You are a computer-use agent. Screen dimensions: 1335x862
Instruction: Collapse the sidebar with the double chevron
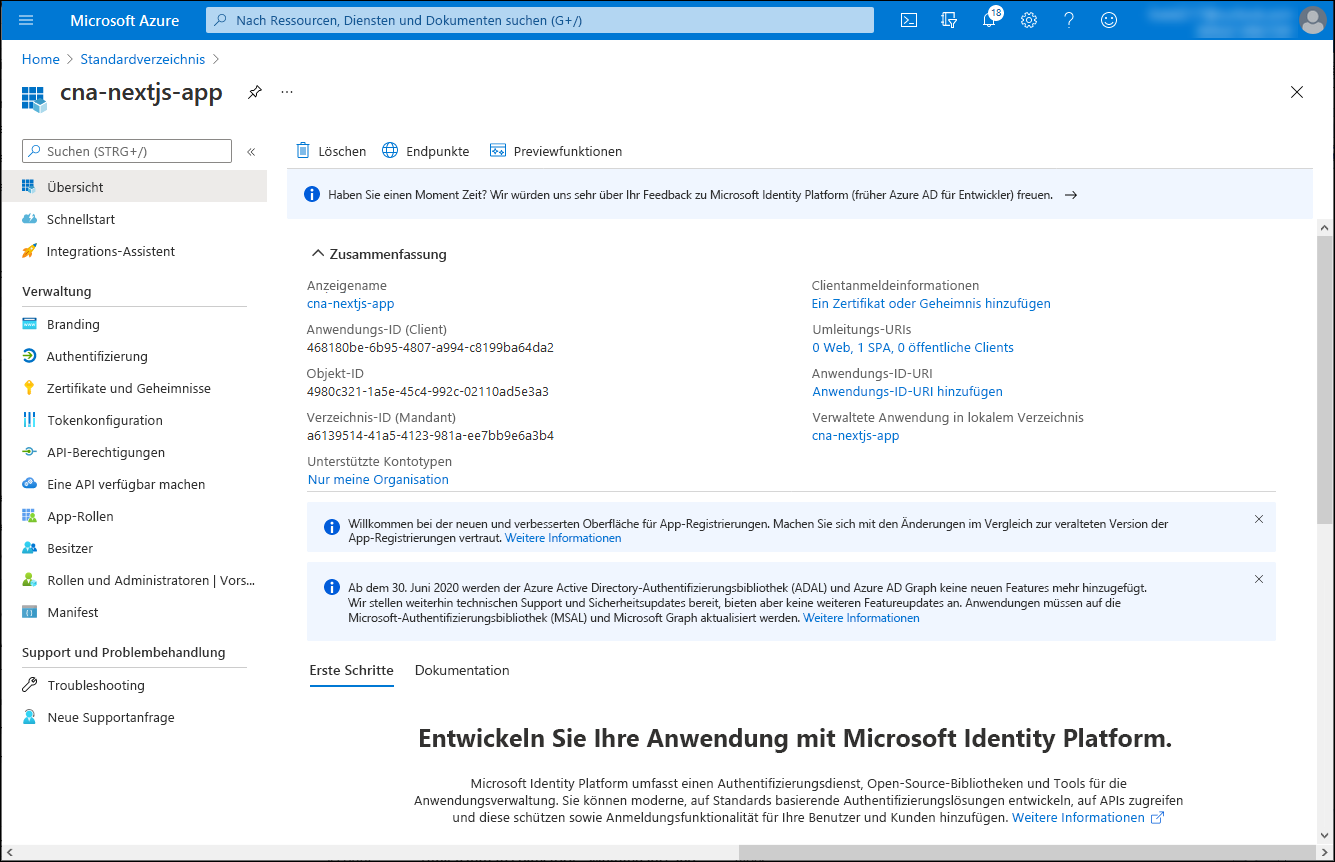pos(251,152)
